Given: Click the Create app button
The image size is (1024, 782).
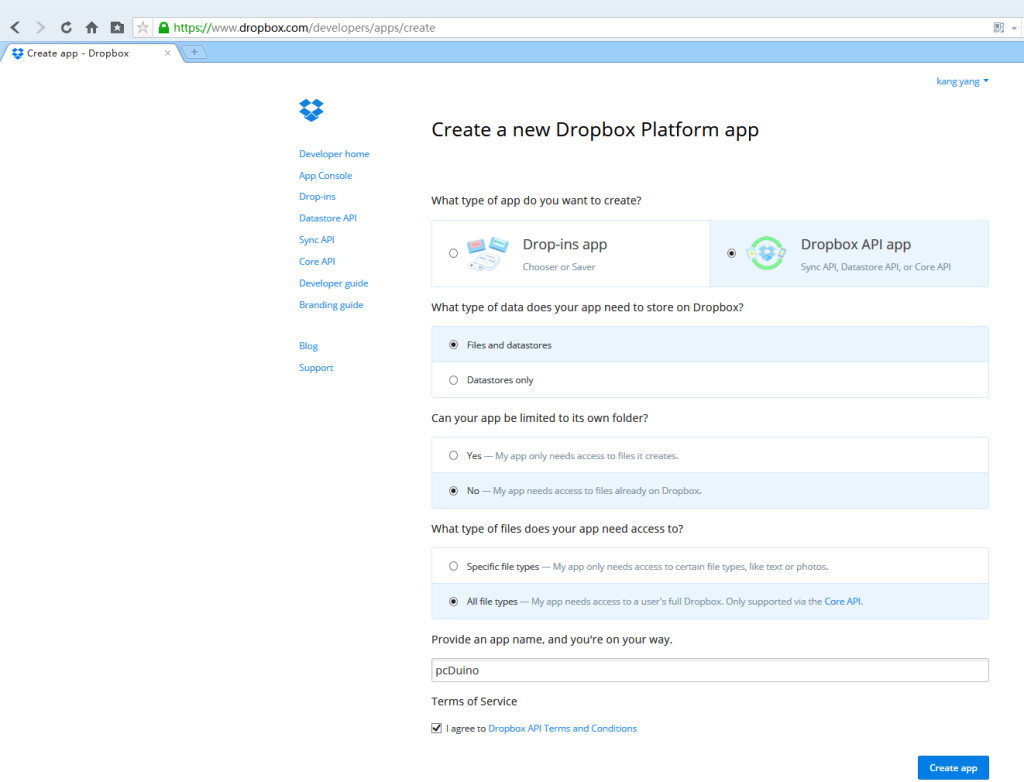Looking at the screenshot, I should tap(953, 768).
